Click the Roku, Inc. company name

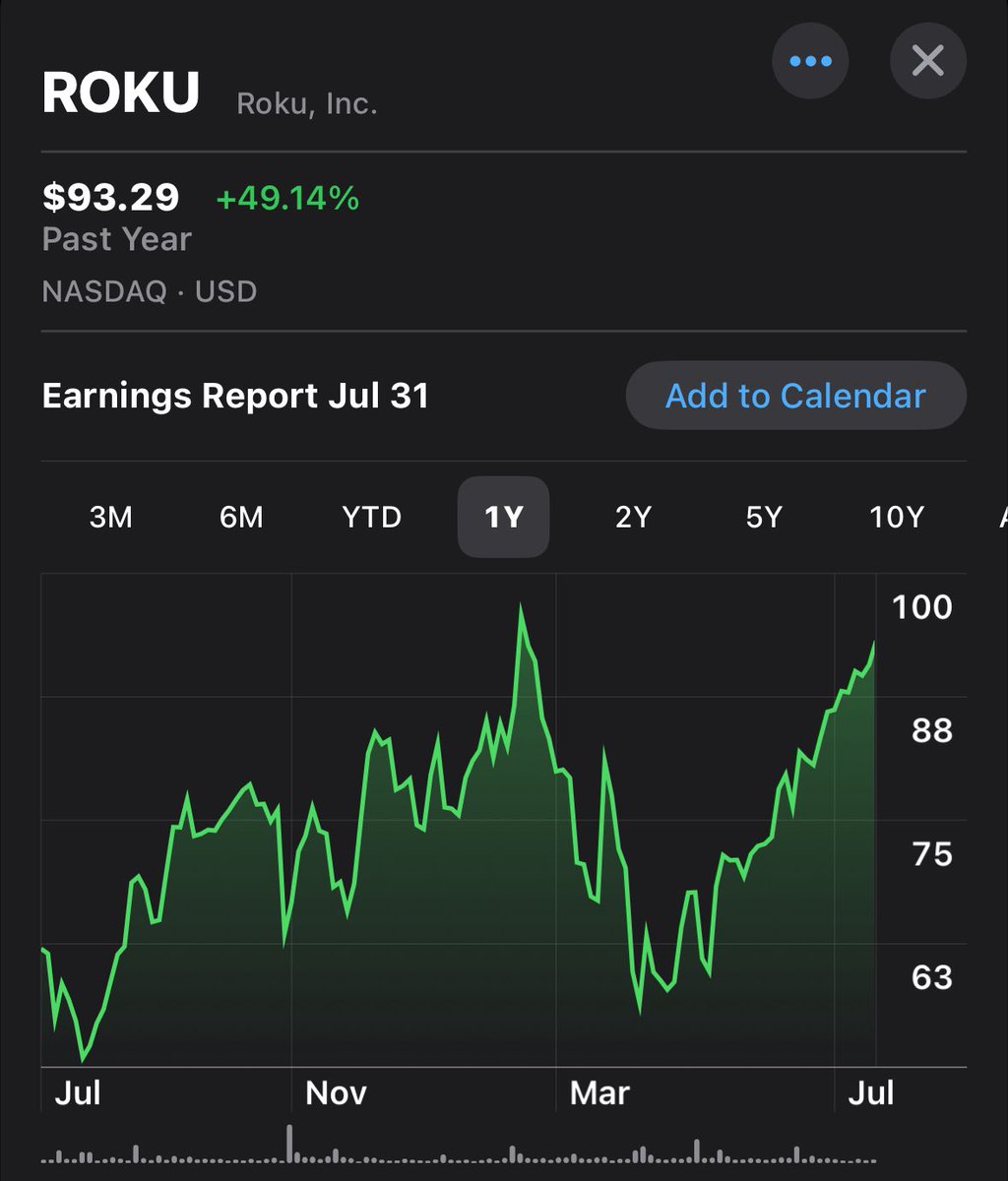[307, 102]
